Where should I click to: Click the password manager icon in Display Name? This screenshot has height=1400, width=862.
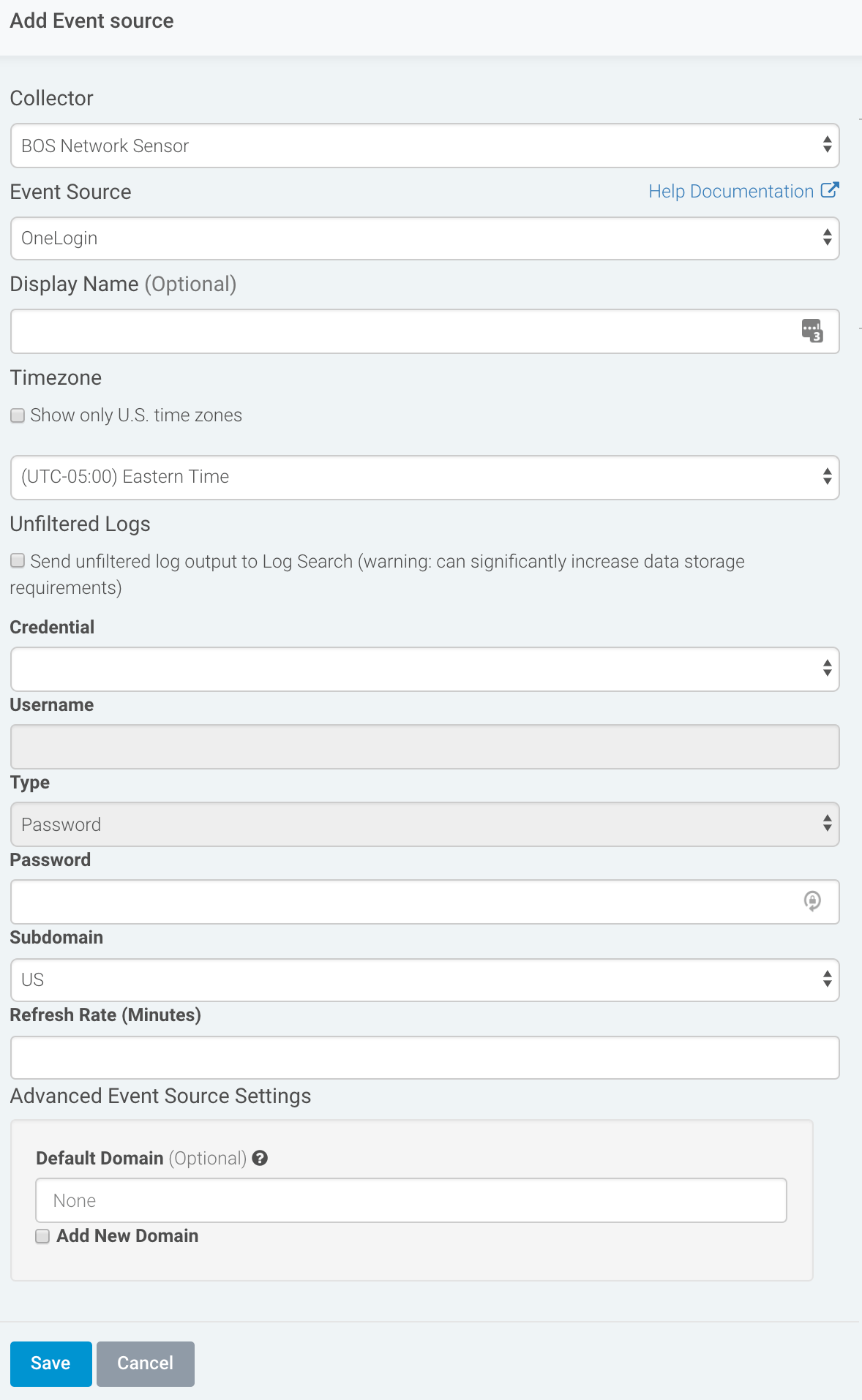pyautogui.click(x=812, y=331)
